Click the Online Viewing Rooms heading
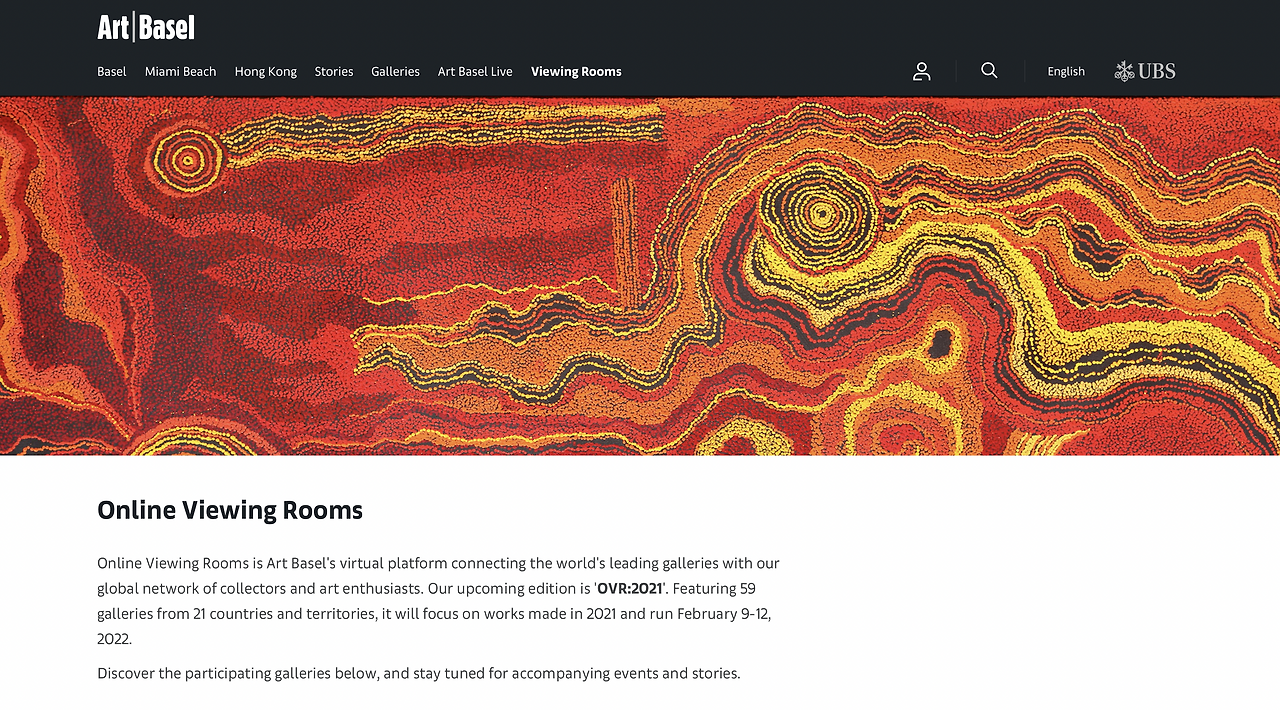This screenshot has width=1280, height=710. [230, 510]
